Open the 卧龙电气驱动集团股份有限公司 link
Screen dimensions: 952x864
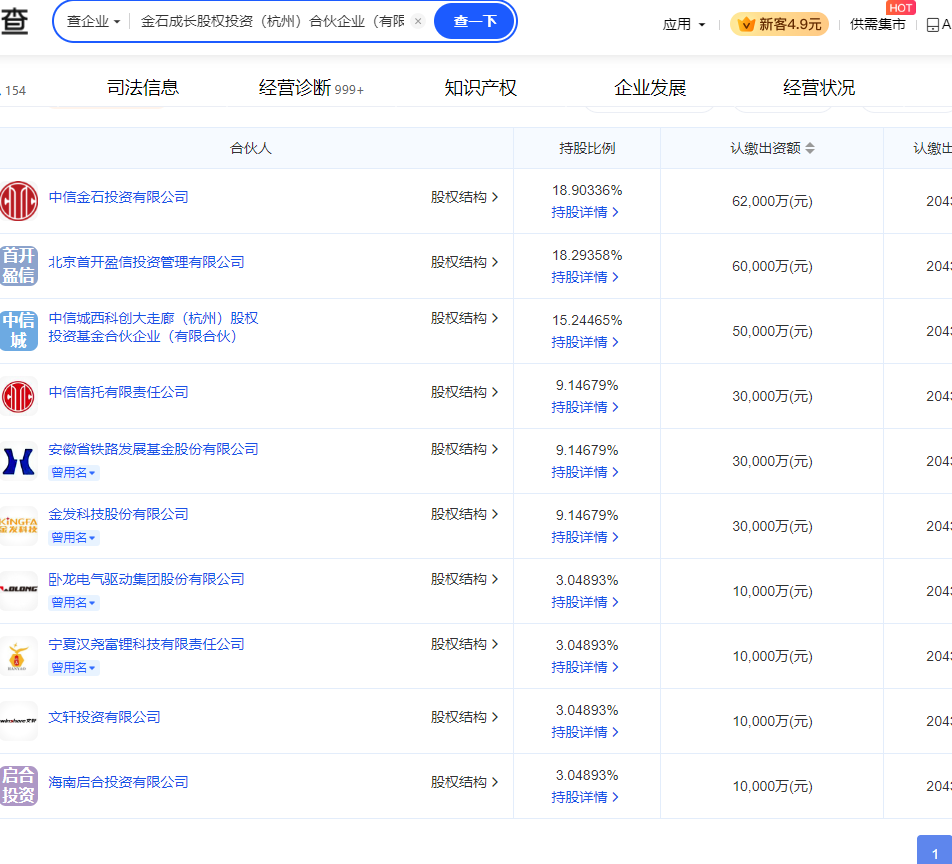coord(146,579)
